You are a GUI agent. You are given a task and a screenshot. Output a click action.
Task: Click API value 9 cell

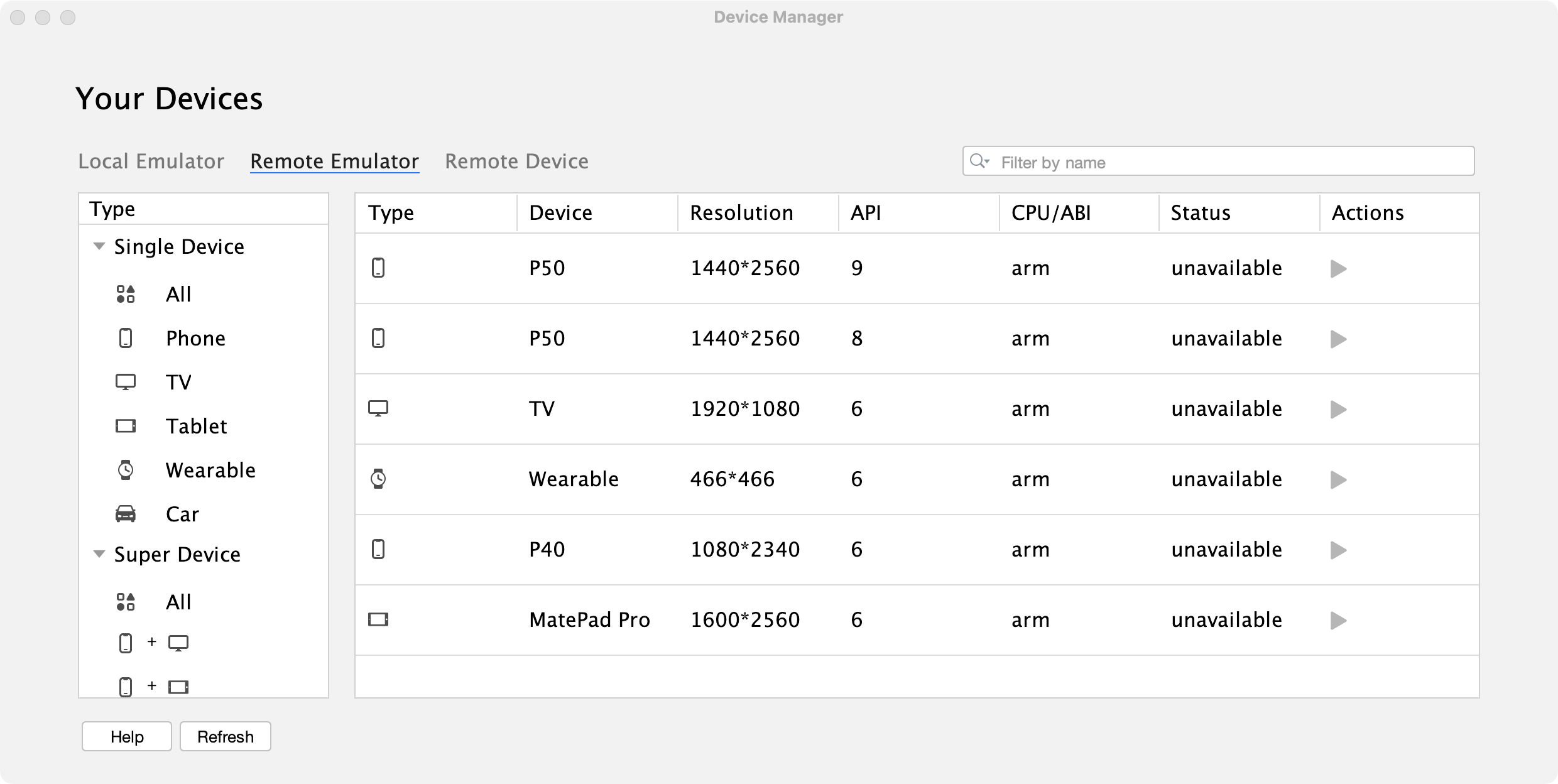pyautogui.click(x=857, y=268)
